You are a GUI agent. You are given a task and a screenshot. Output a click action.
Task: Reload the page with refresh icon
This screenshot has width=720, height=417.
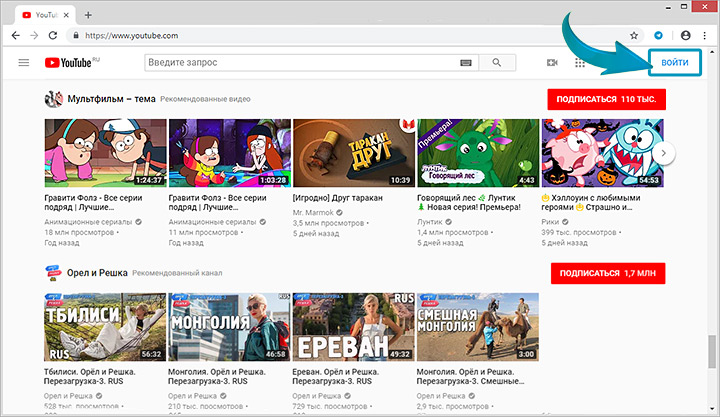[x=53, y=35]
